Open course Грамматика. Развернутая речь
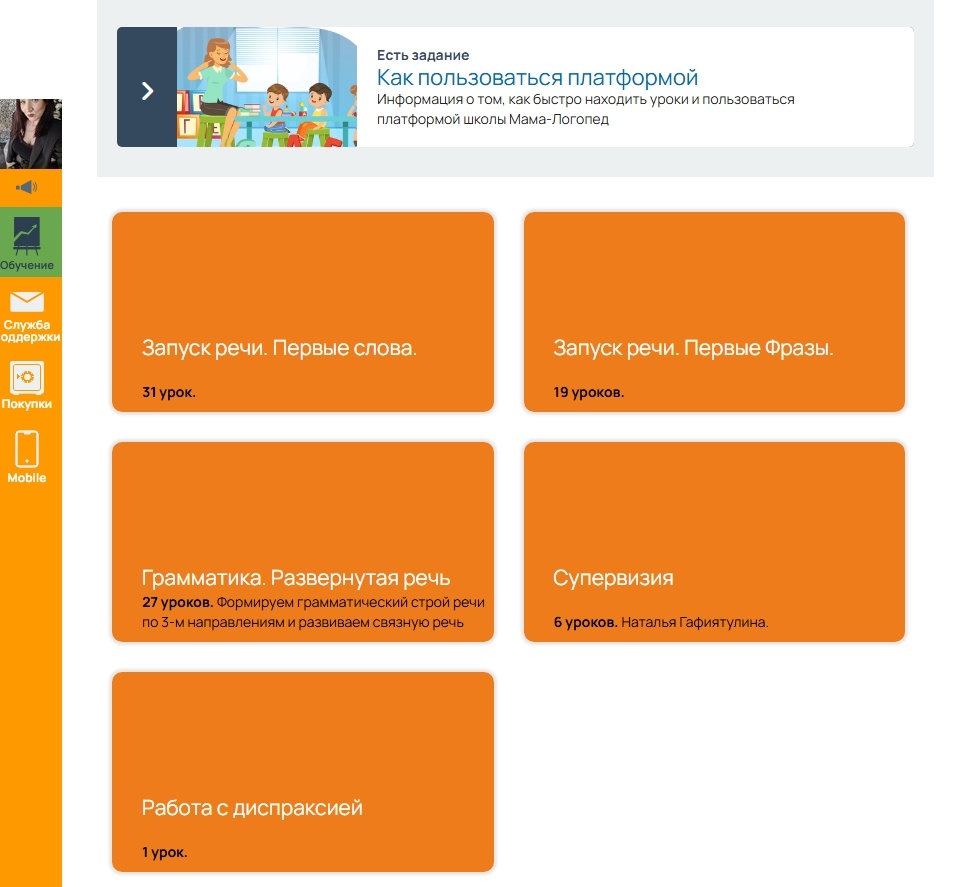963x887 pixels. 303,542
